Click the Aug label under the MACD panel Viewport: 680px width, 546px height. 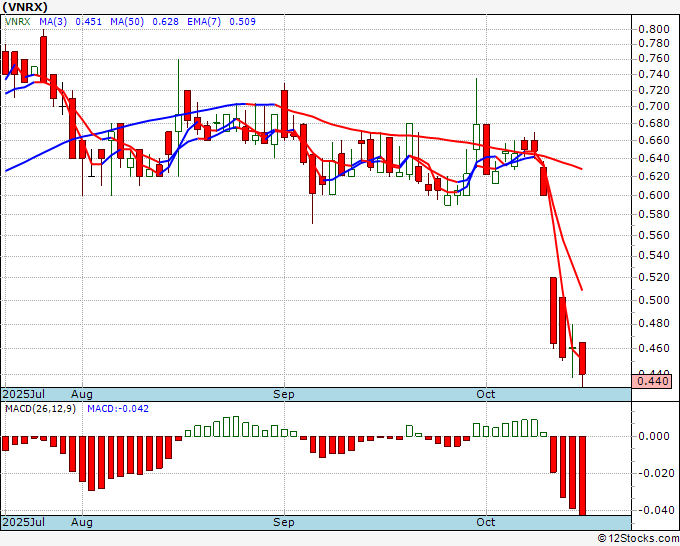click(82, 522)
